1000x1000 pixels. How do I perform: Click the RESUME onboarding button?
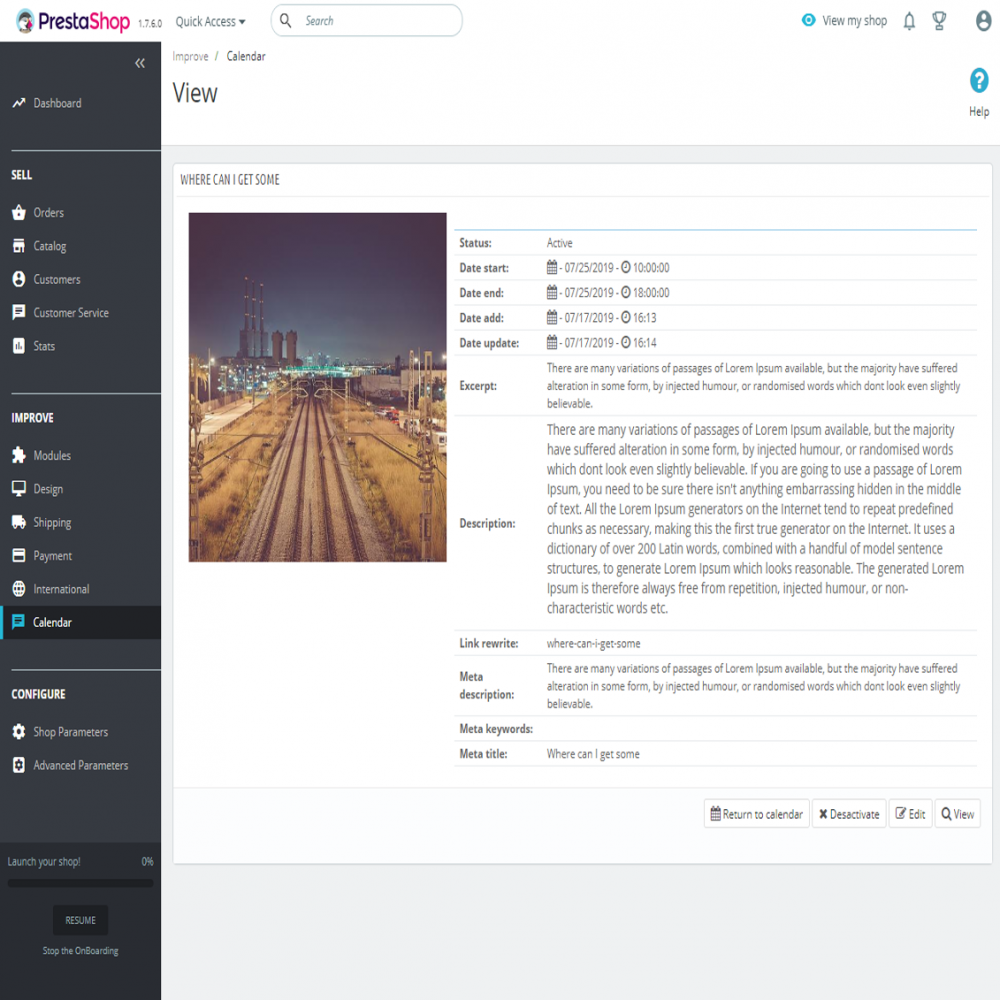coord(80,920)
